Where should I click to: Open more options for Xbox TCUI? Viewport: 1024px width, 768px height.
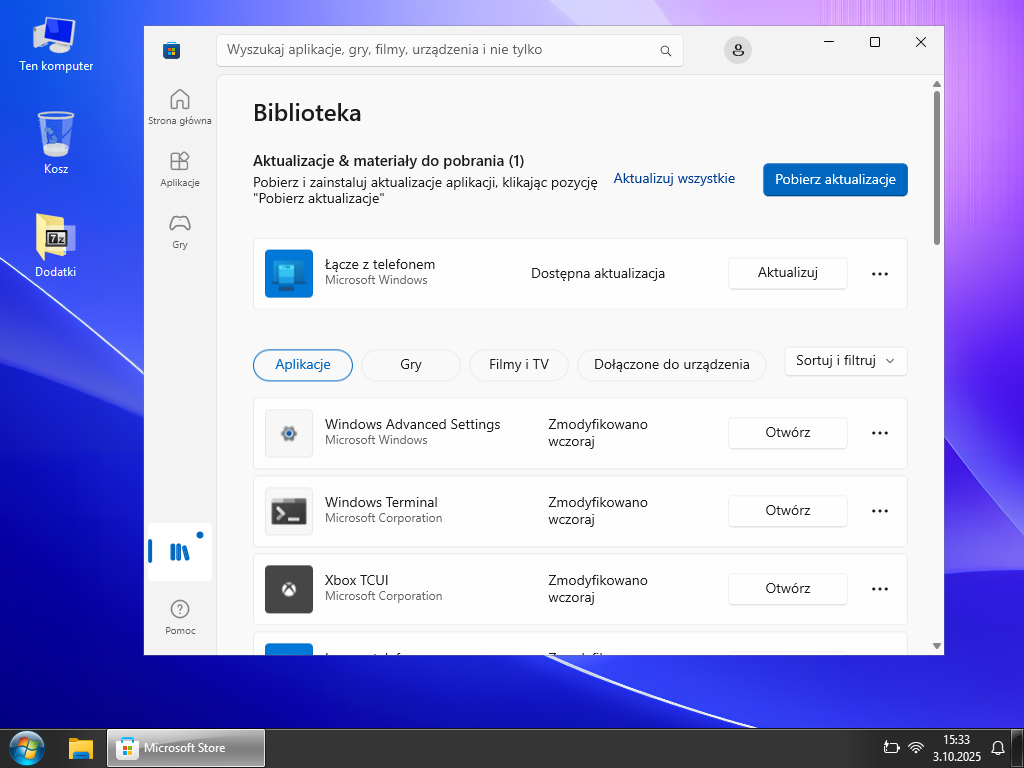pos(880,589)
